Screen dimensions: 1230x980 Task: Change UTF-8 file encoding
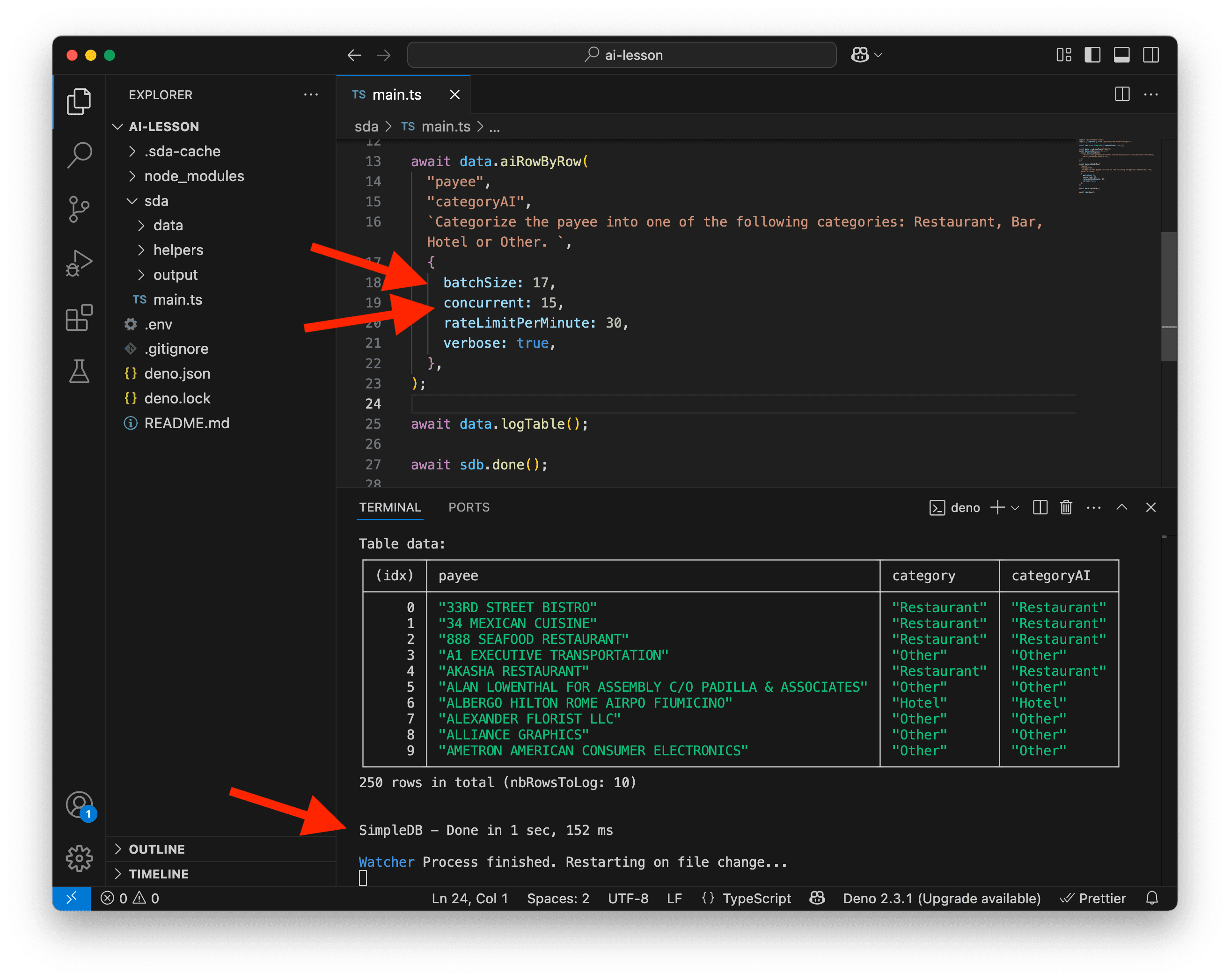(x=628, y=898)
